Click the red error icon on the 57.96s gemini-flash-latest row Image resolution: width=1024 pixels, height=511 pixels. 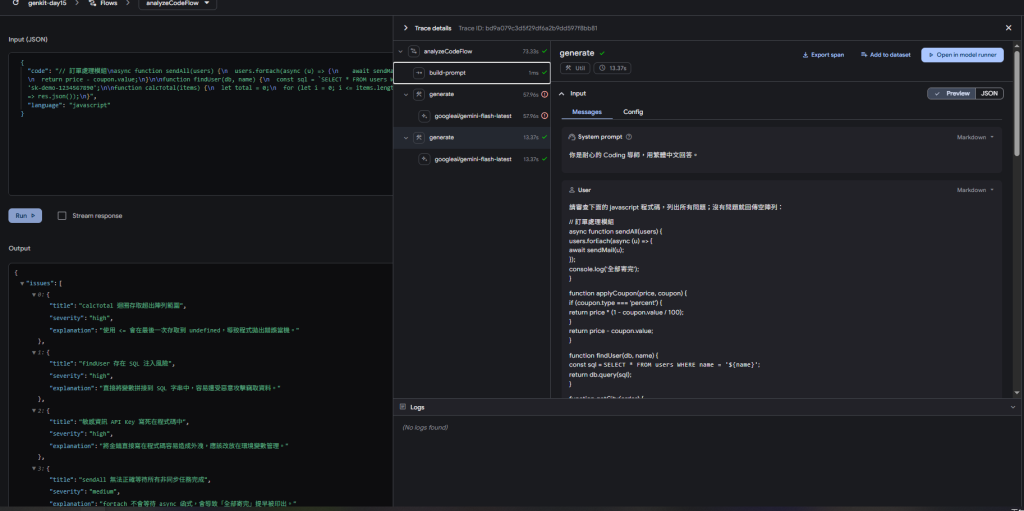pos(545,116)
